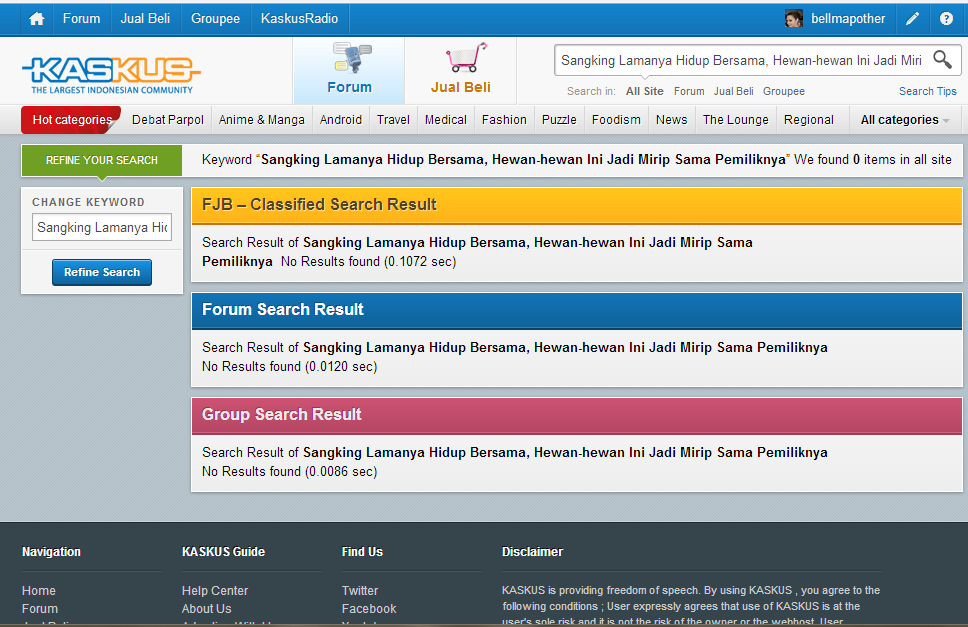Open the Debat Parpol category
The image size is (968, 627).
(x=168, y=120)
